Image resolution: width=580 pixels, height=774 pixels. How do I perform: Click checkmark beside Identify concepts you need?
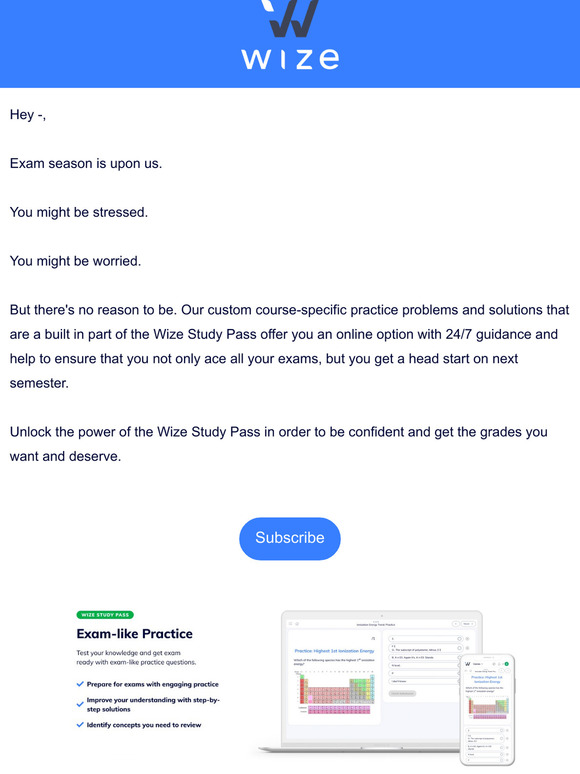click(x=80, y=725)
